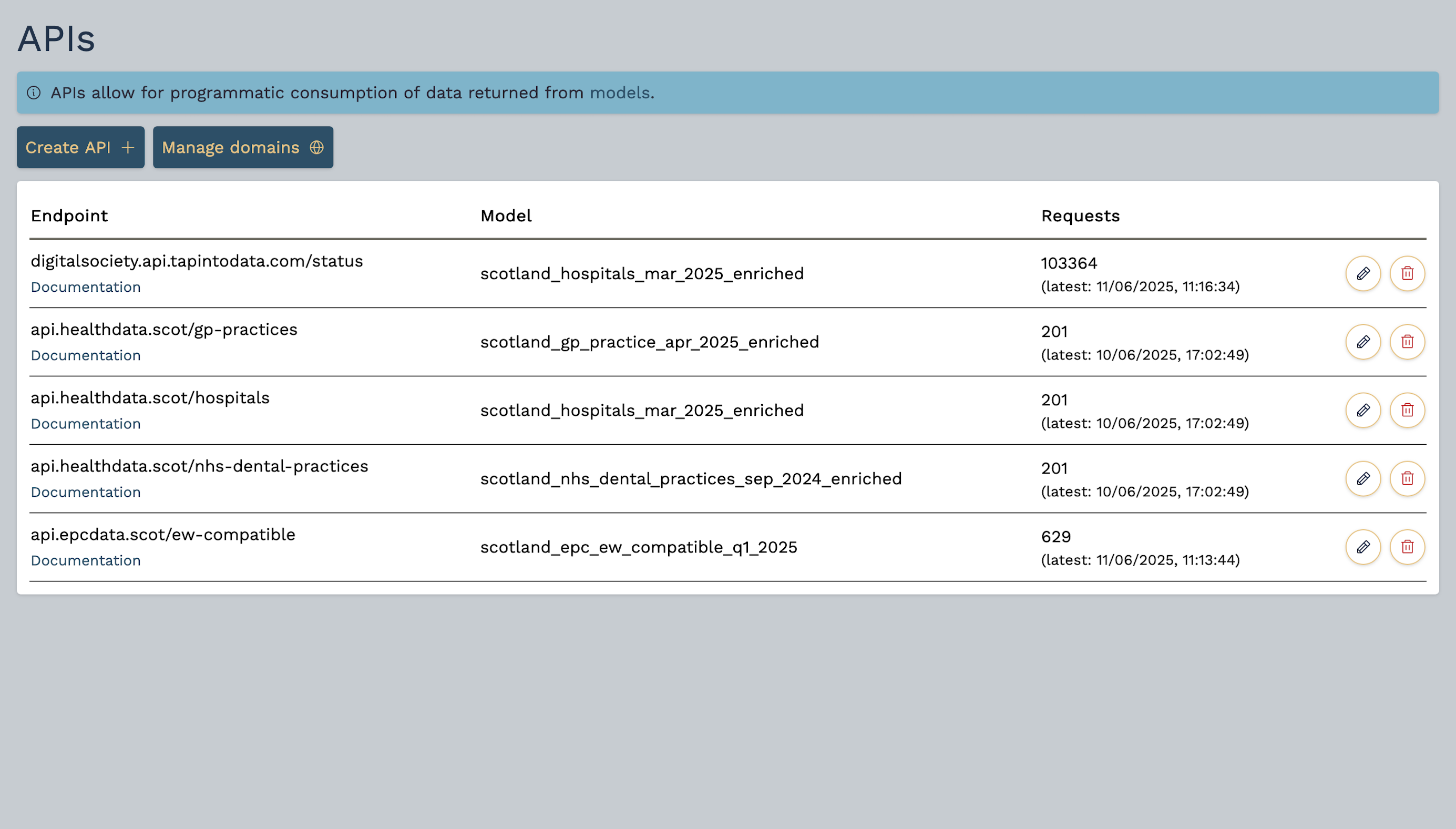Open Manage domains

click(x=242, y=148)
